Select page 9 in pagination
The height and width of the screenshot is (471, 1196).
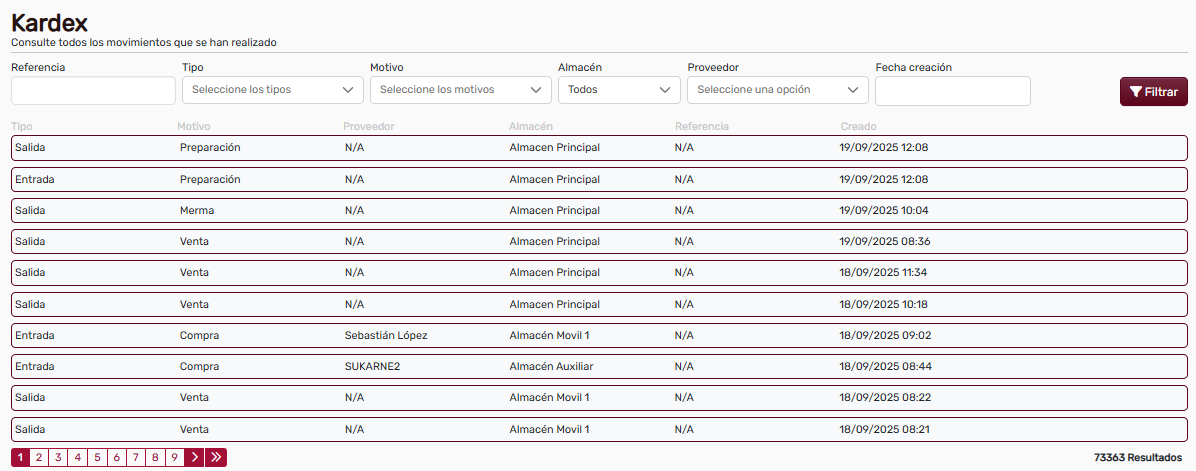174,457
